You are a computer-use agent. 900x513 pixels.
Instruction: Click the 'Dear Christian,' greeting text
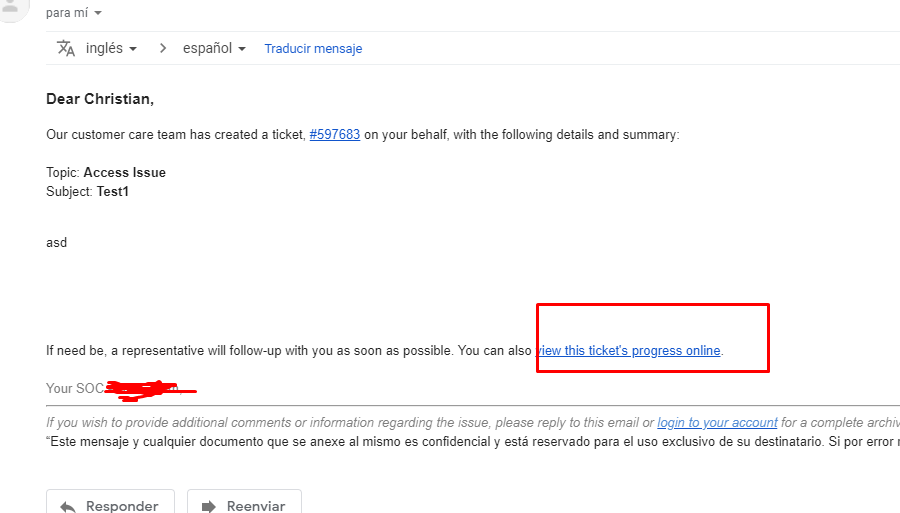(x=100, y=99)
